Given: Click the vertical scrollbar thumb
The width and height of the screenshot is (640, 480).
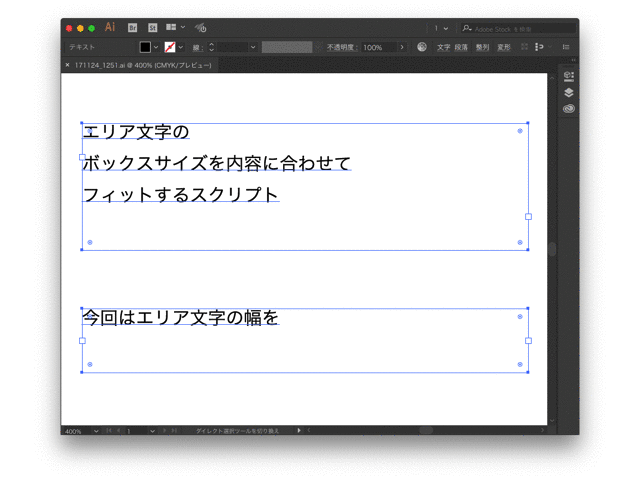Looking at the screenshot, I should tap(552, 249).
